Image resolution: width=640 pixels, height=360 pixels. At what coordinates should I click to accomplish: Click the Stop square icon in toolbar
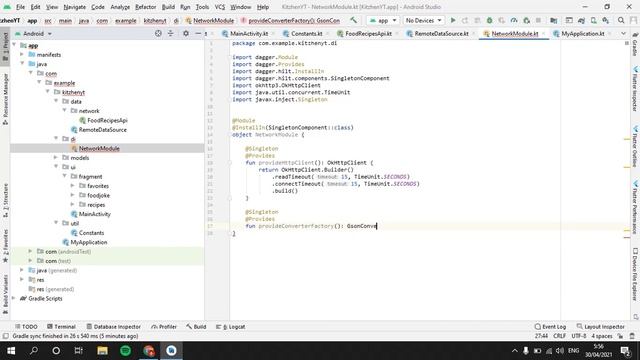538,20
